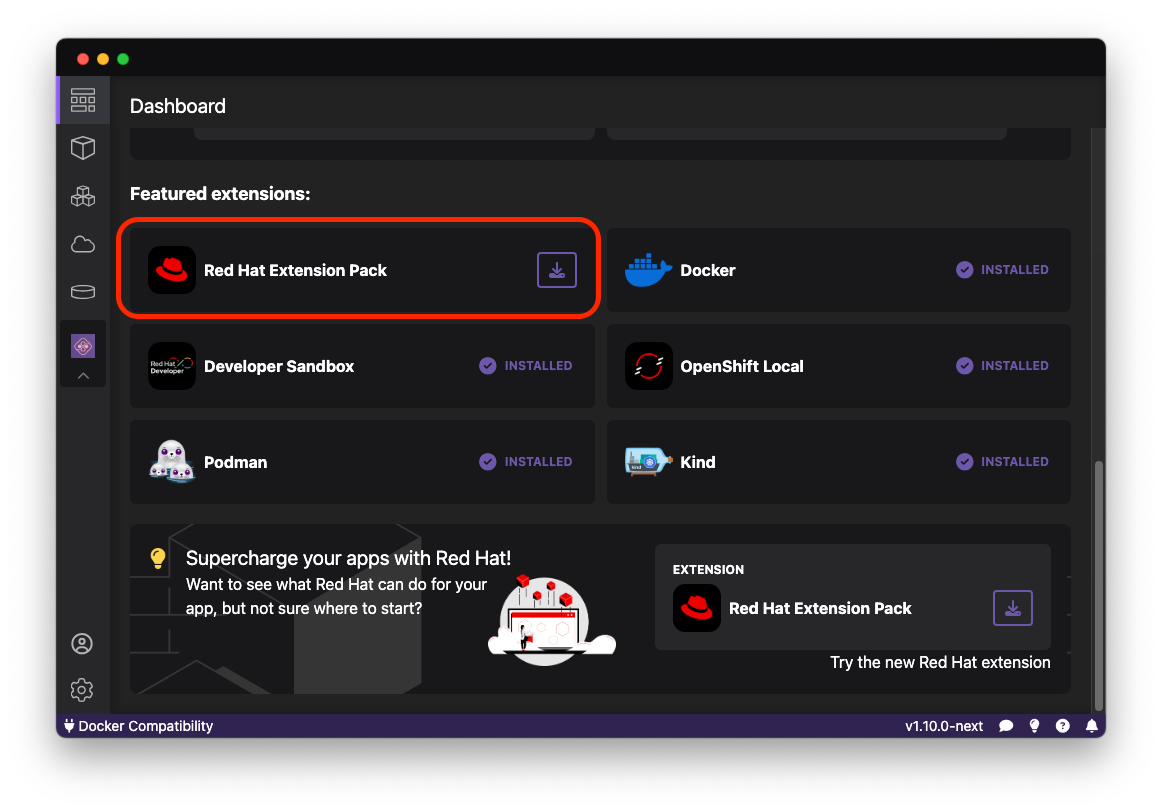Click the OpenShift Local INSTALLED checkmark icon
This screenshot has width=1162, height=812.
(964, 366)
